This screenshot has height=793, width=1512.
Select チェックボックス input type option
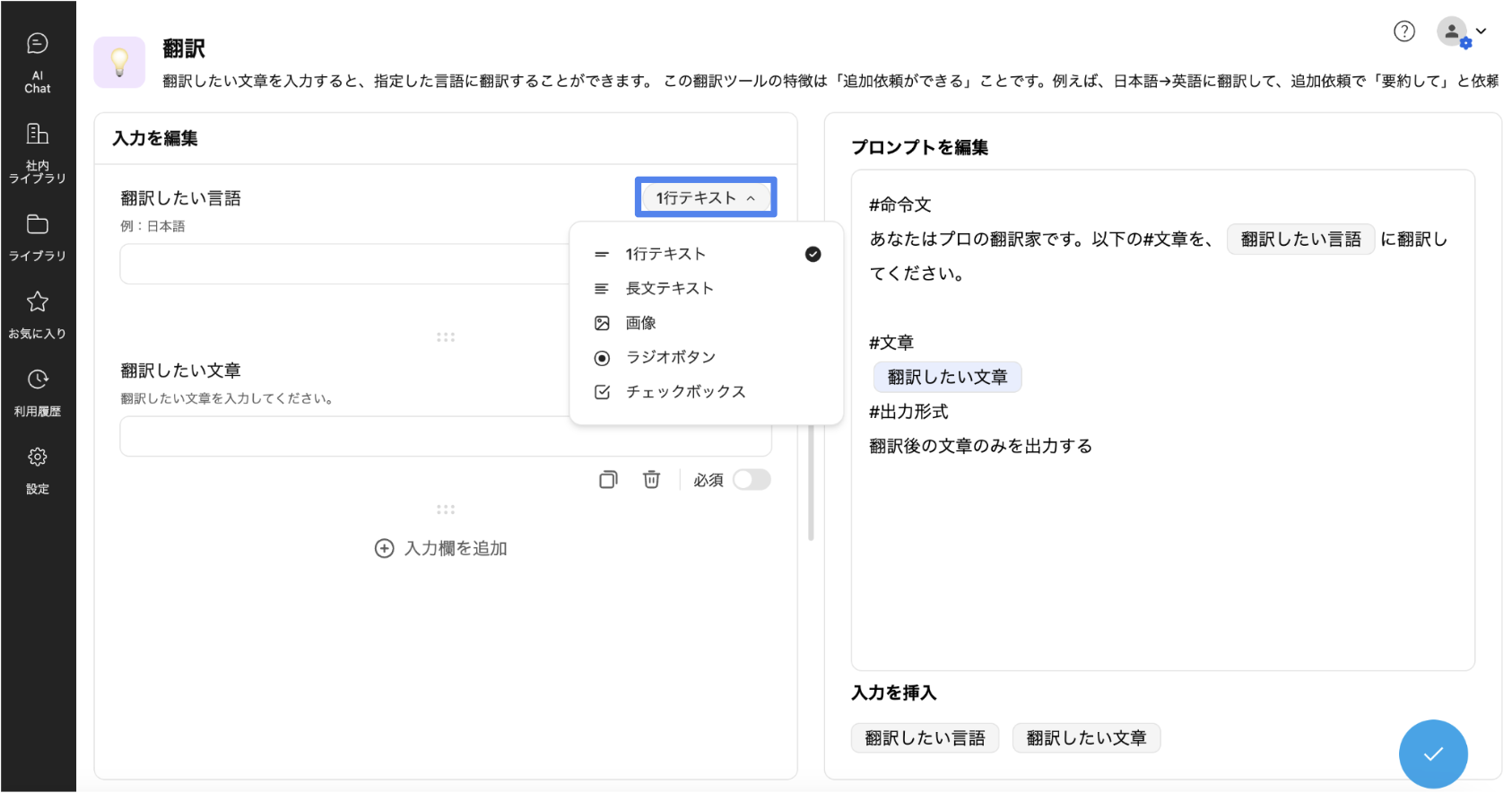pyautogui.click(x=685, y=392)
